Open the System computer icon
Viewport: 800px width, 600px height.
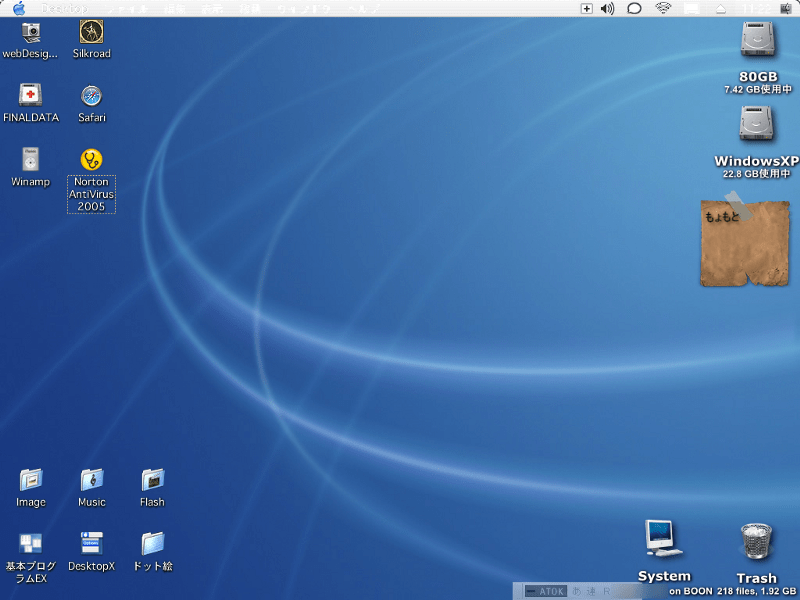(663, 540)
